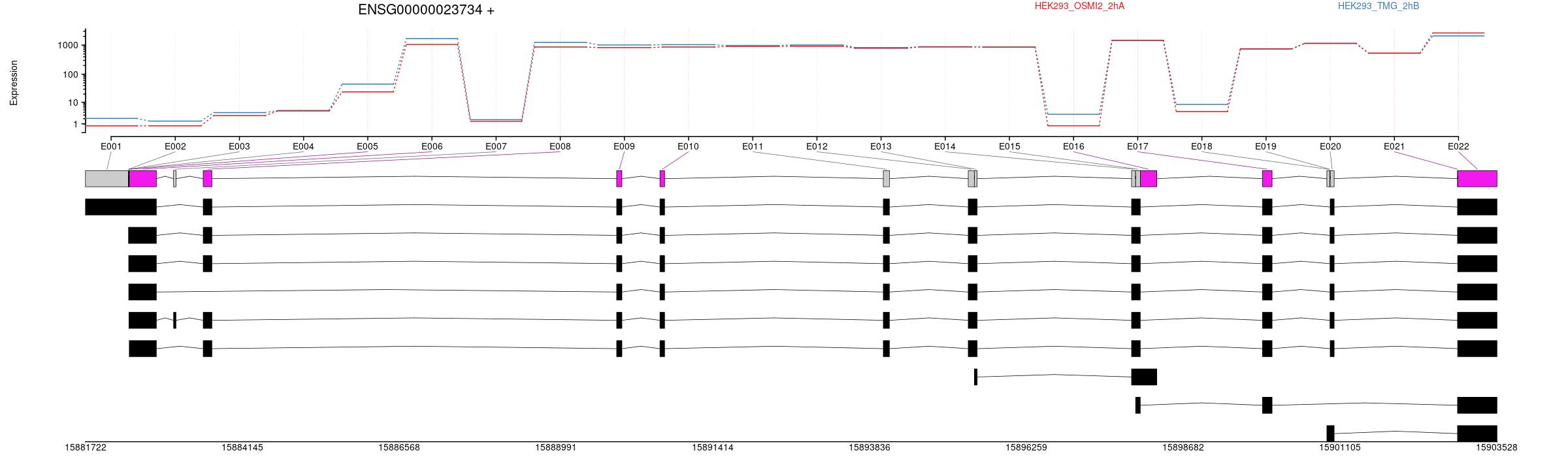Click genomic coordinate 15884145

click(242, 448)
